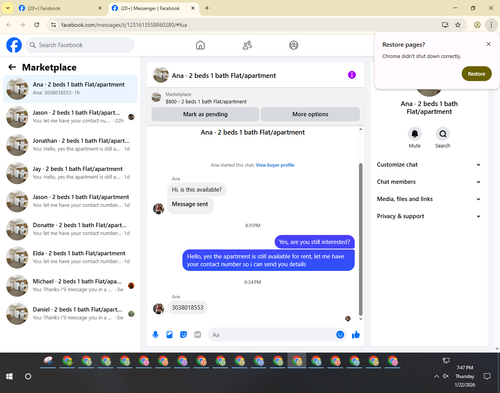Screen dimensions: 500x393
Task: Click Ana's 3038018553 message bubble
Action: pos(187,308)
